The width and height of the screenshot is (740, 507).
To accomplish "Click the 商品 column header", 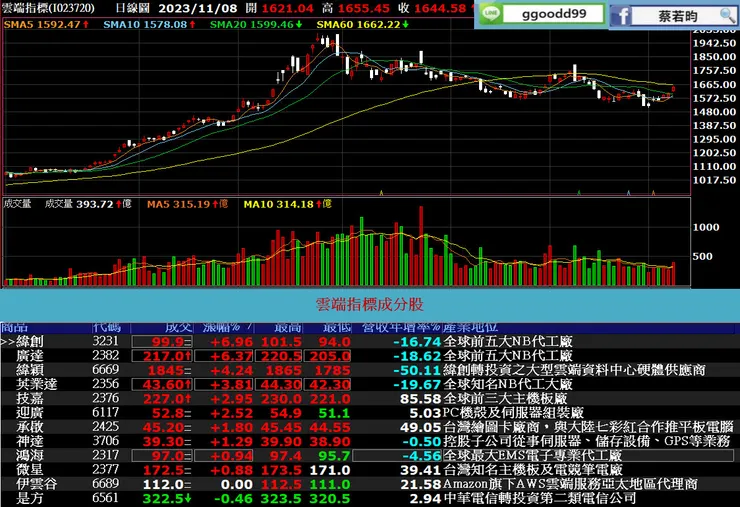I will point(15,327).
